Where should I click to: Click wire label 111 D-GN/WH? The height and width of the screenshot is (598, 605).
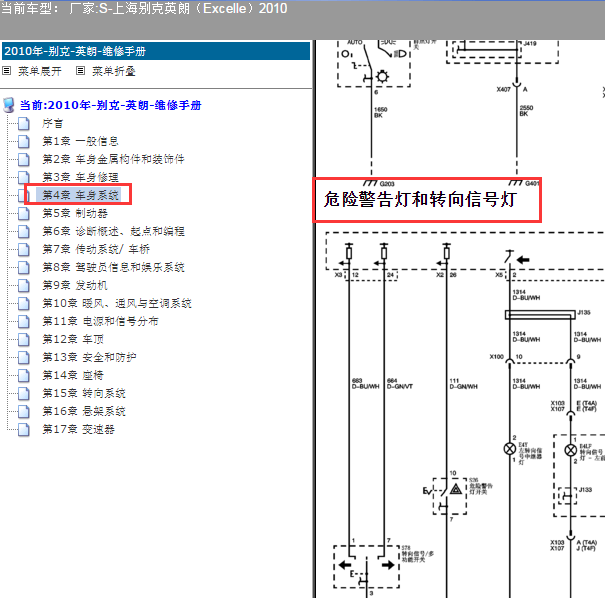tap(463, 383)
